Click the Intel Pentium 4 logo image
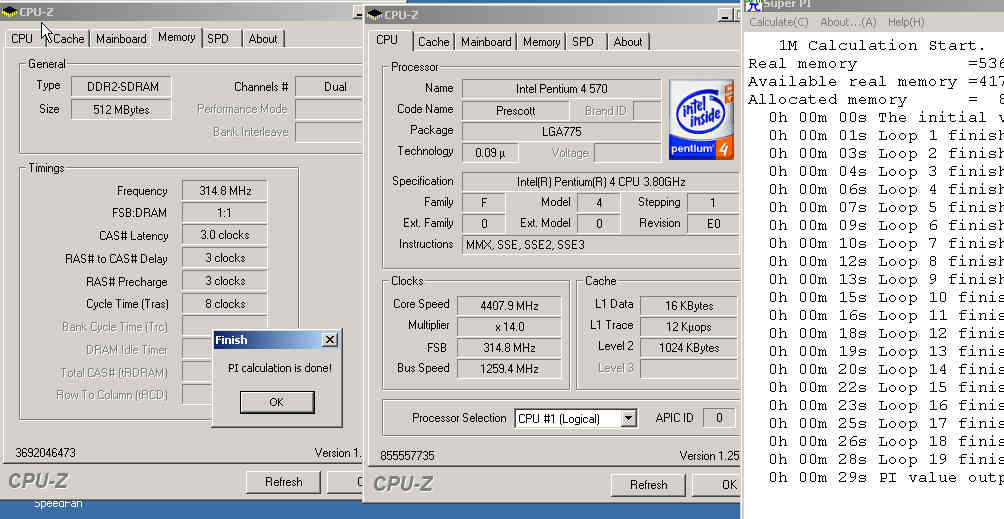 pos(701,120)
